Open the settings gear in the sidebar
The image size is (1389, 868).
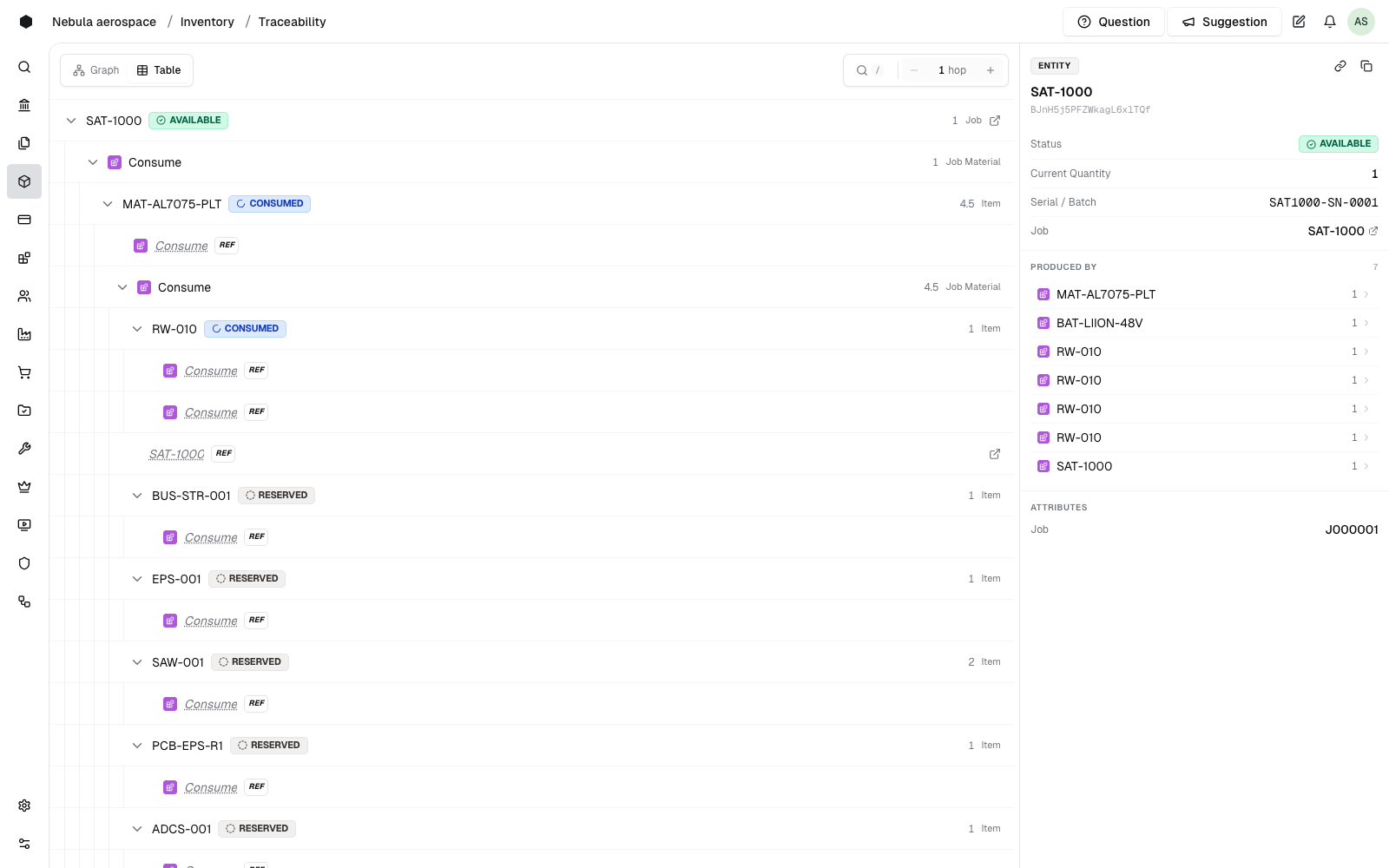point(24,806)
